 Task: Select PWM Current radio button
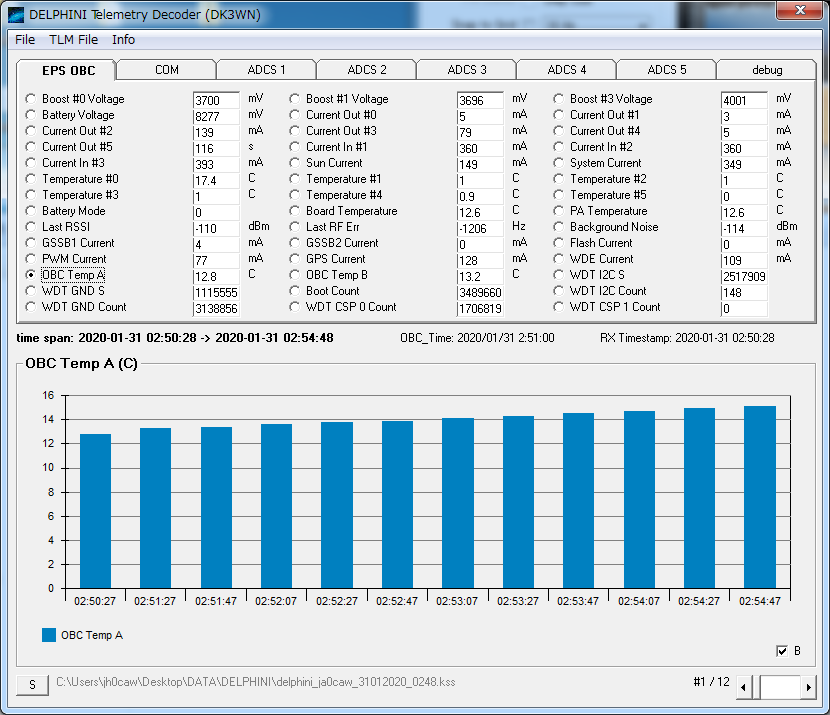[31, 259]
